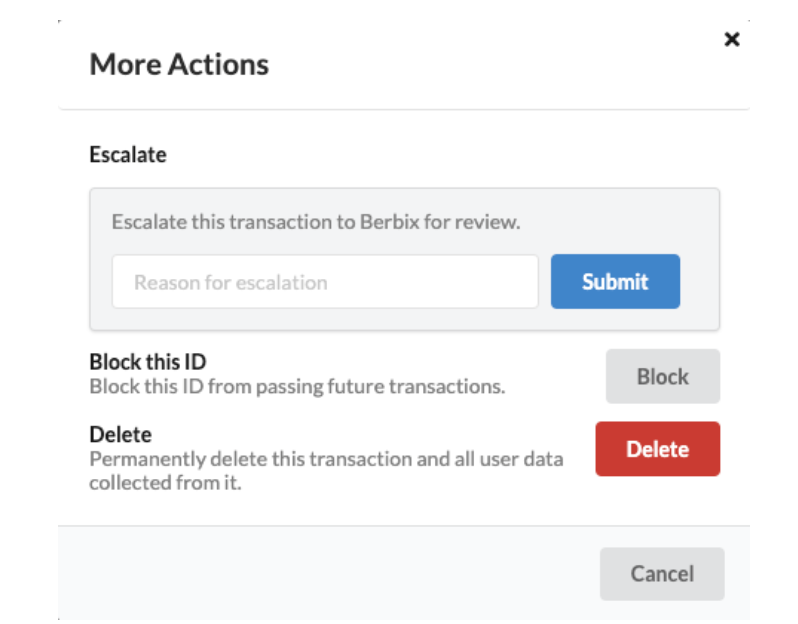Click the Escalate this transaction description text
Viewport: 798px width, 624px height.
316,222
